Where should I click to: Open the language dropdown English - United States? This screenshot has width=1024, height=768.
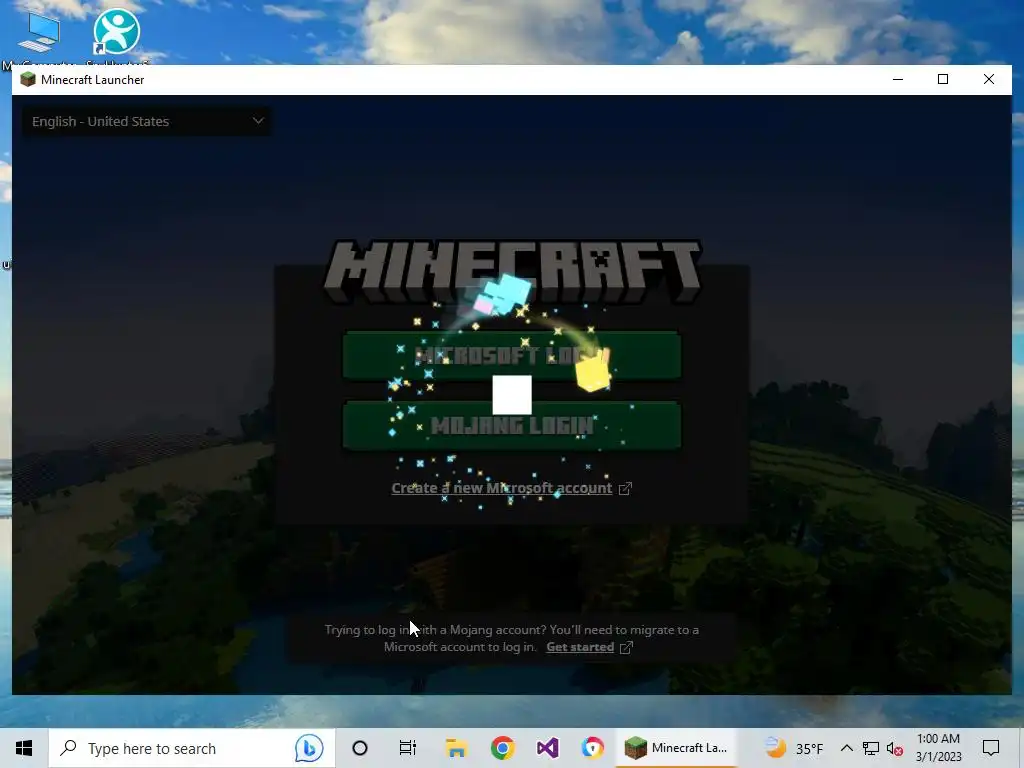(x=147, y=121)
